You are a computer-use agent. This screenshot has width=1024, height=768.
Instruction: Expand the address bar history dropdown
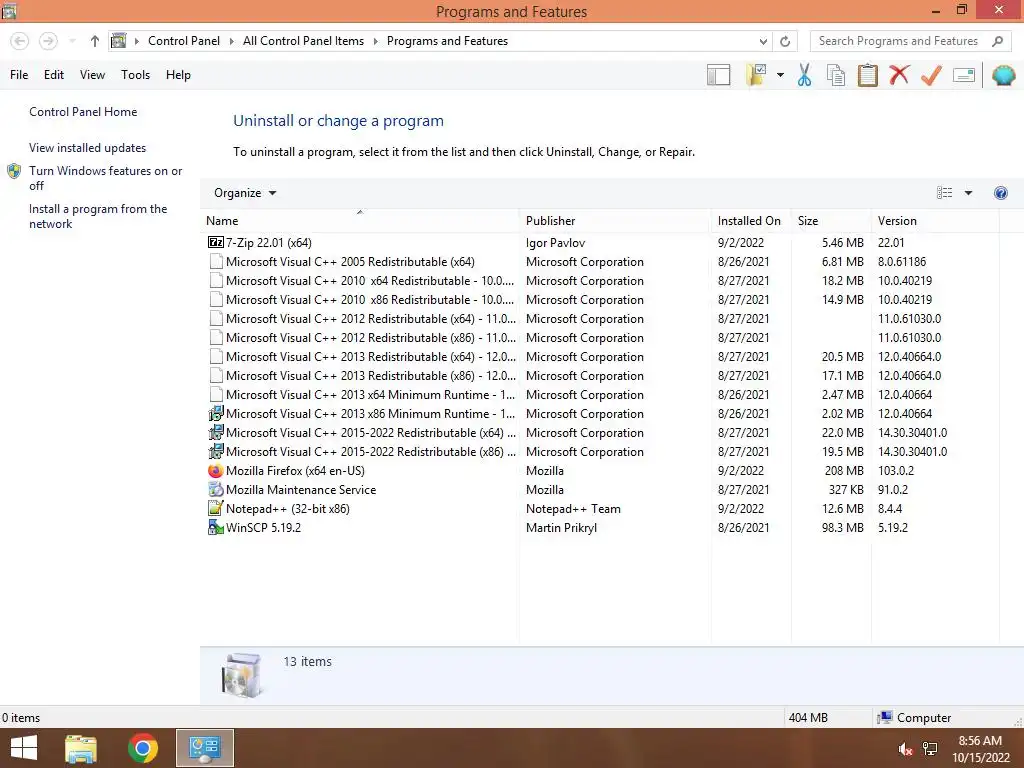[x=763, y=41]
